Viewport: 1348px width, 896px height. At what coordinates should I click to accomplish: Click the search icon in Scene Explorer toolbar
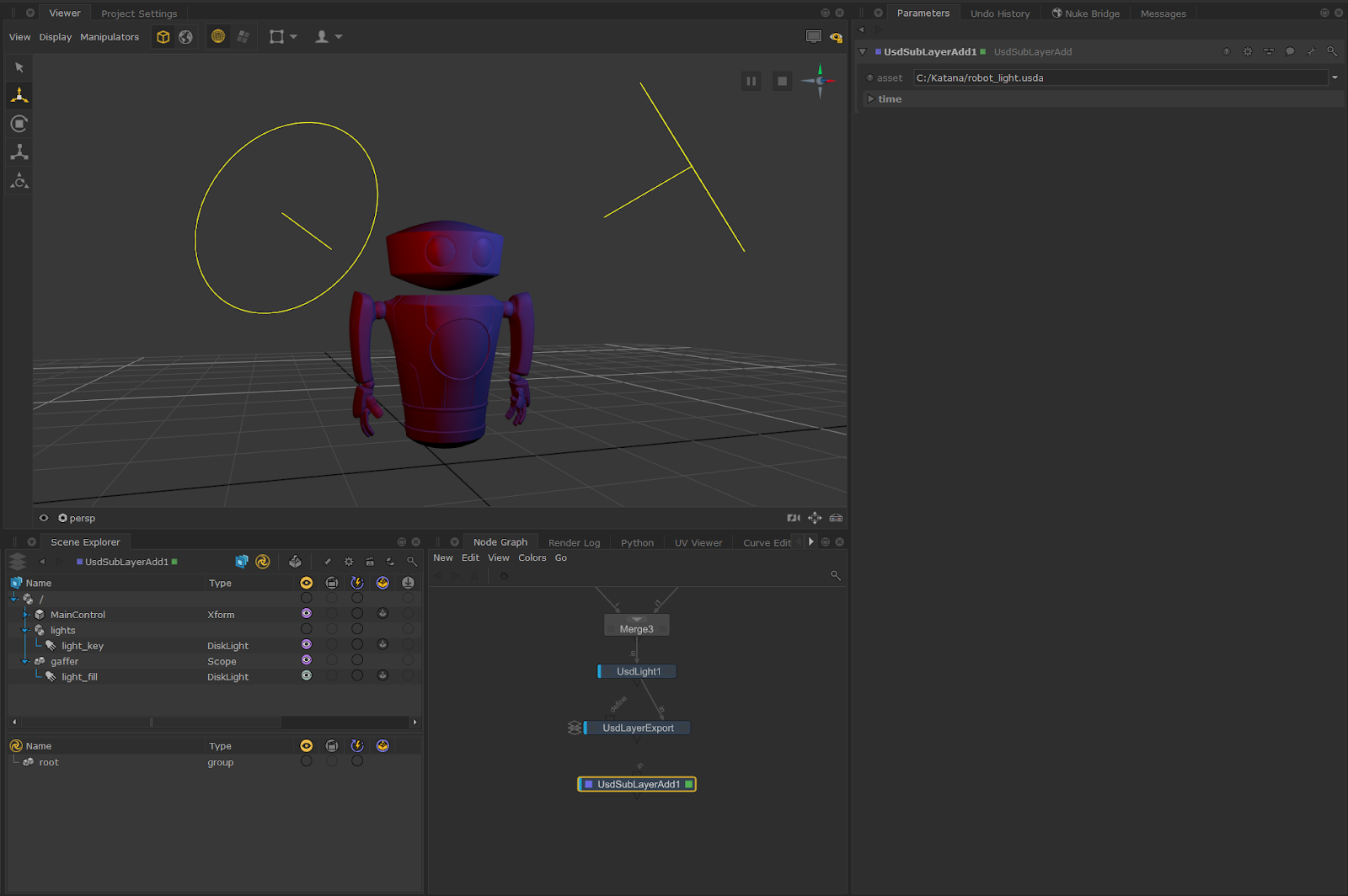(x=412, y=562)
